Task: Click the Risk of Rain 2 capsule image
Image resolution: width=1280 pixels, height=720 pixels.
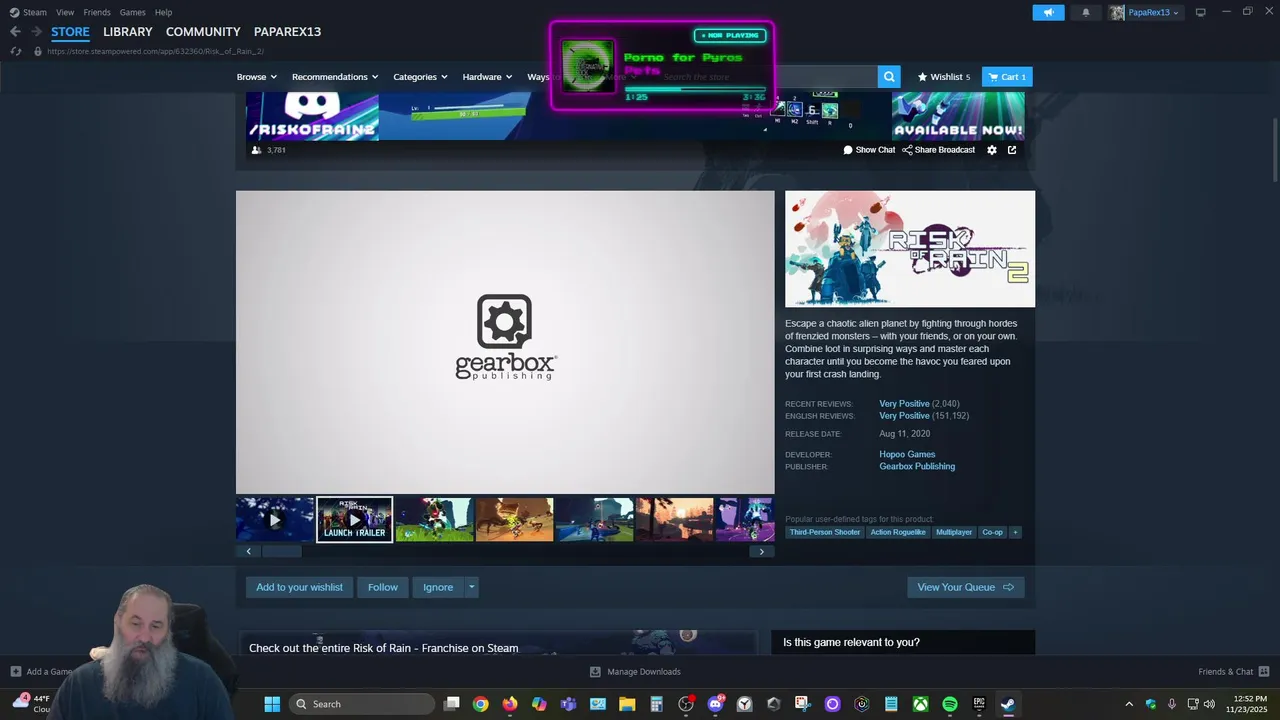Action: (x=910, y=249)
